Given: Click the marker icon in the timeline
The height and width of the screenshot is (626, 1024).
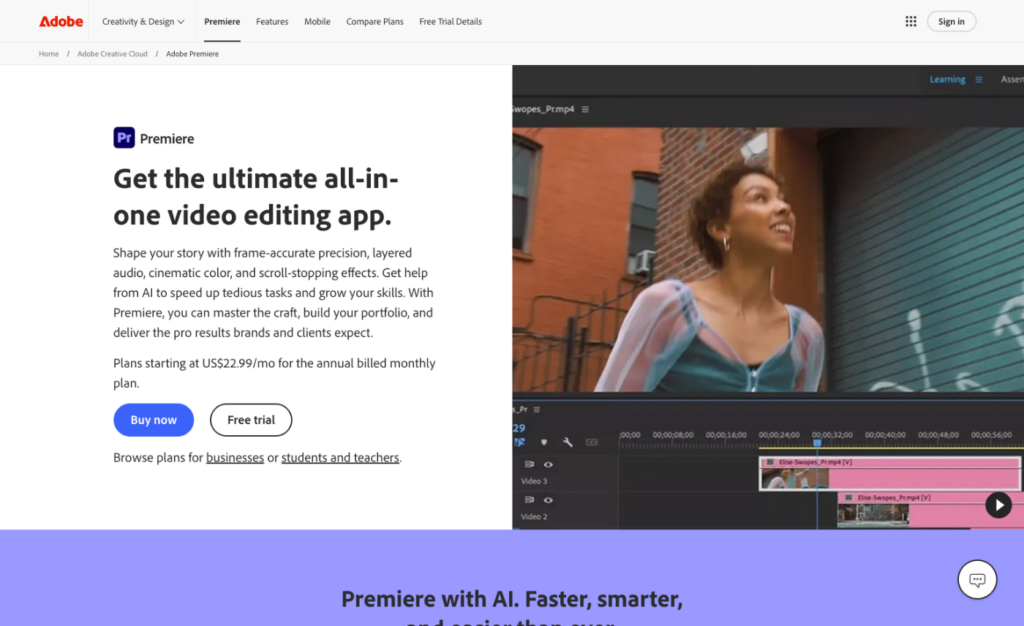Looking at the screenshot, I should pos(544,442).
